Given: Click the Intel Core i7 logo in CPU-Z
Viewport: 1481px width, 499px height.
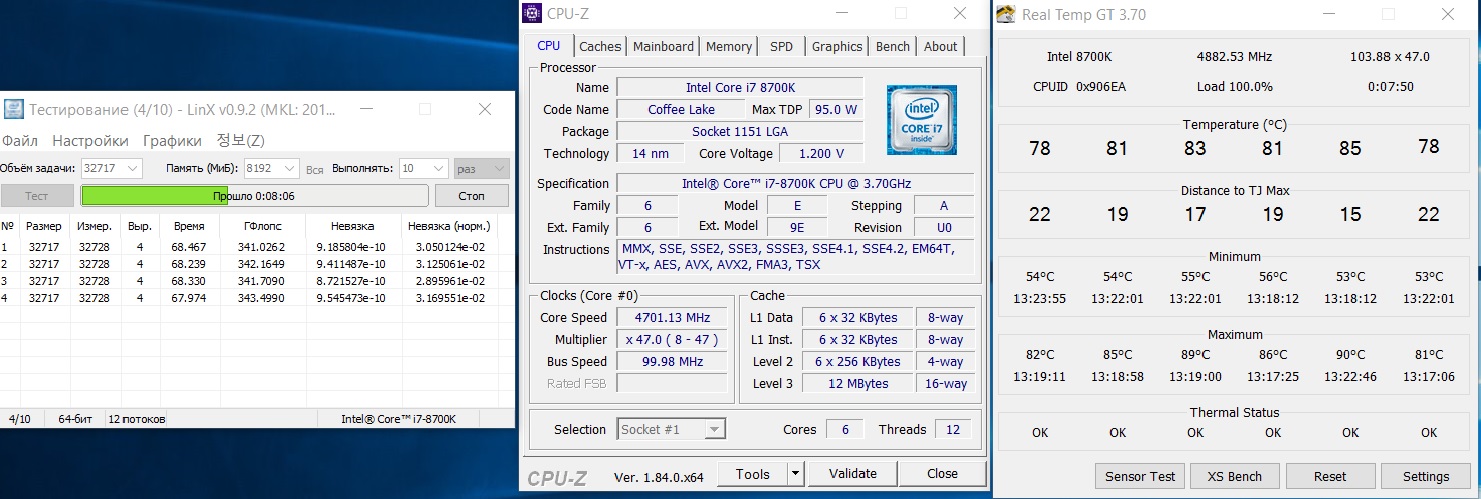Looking at the screenshot, I should (x=921, y=120).
